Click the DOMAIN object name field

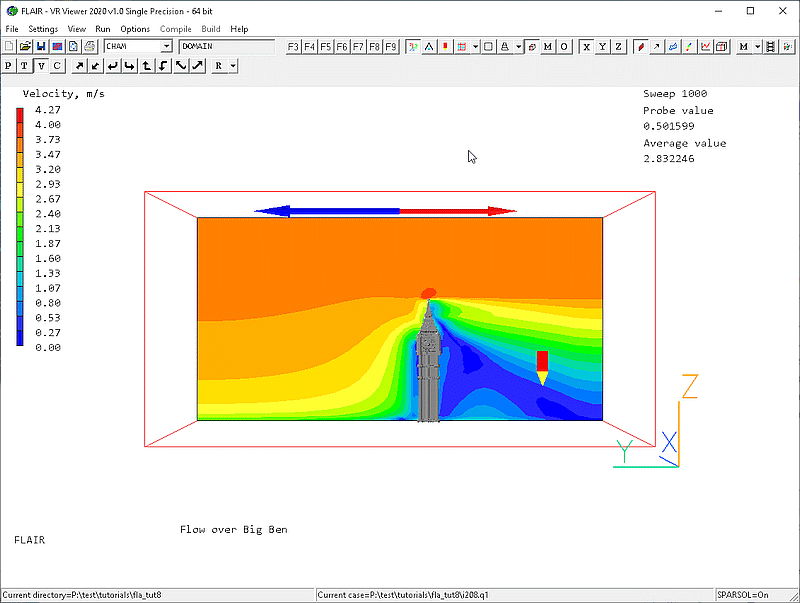click(x=226, y=47)
